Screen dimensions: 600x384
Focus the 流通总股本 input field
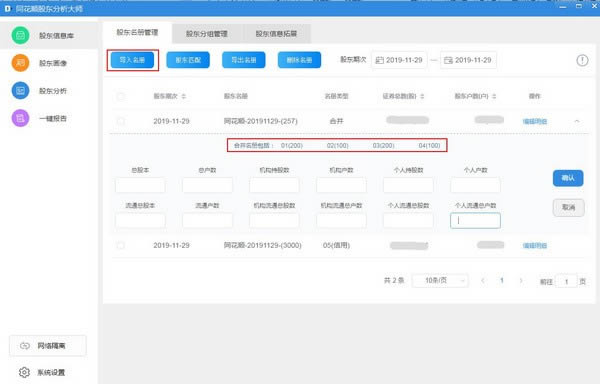(140, 221)
